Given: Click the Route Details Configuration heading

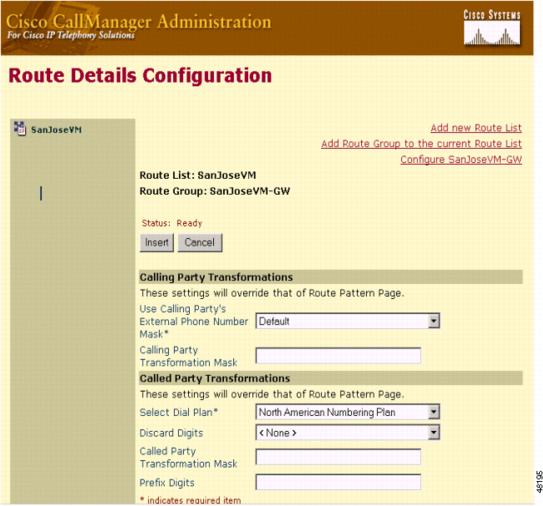Looking at the screenshot, I should pyautogui.click(x=140, y=76).
